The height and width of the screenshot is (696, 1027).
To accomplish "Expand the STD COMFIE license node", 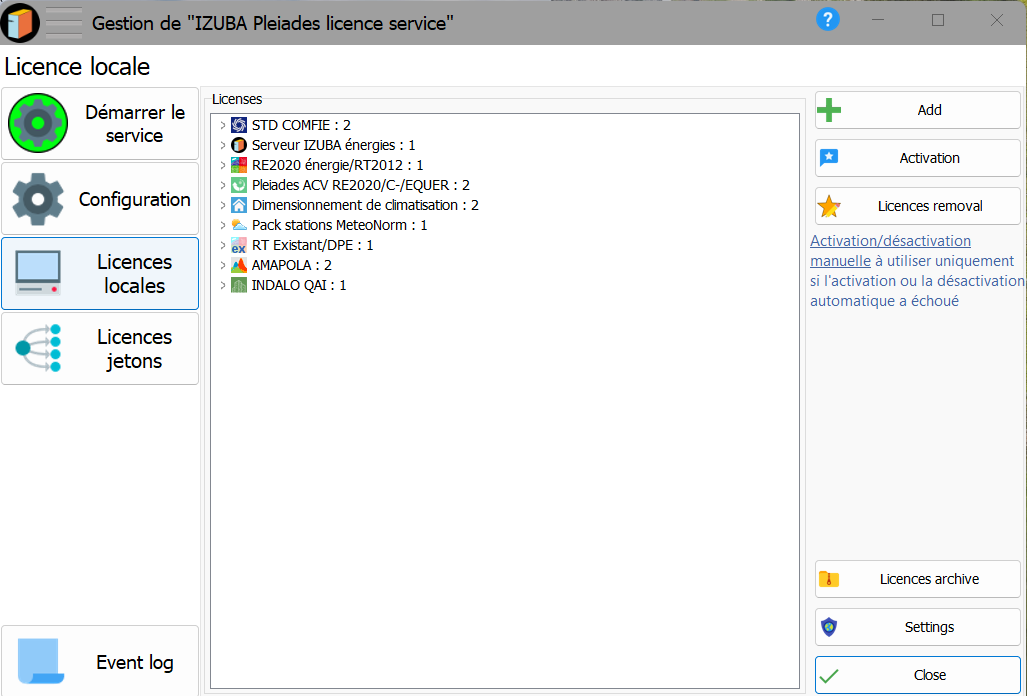I will click(223, 125).
